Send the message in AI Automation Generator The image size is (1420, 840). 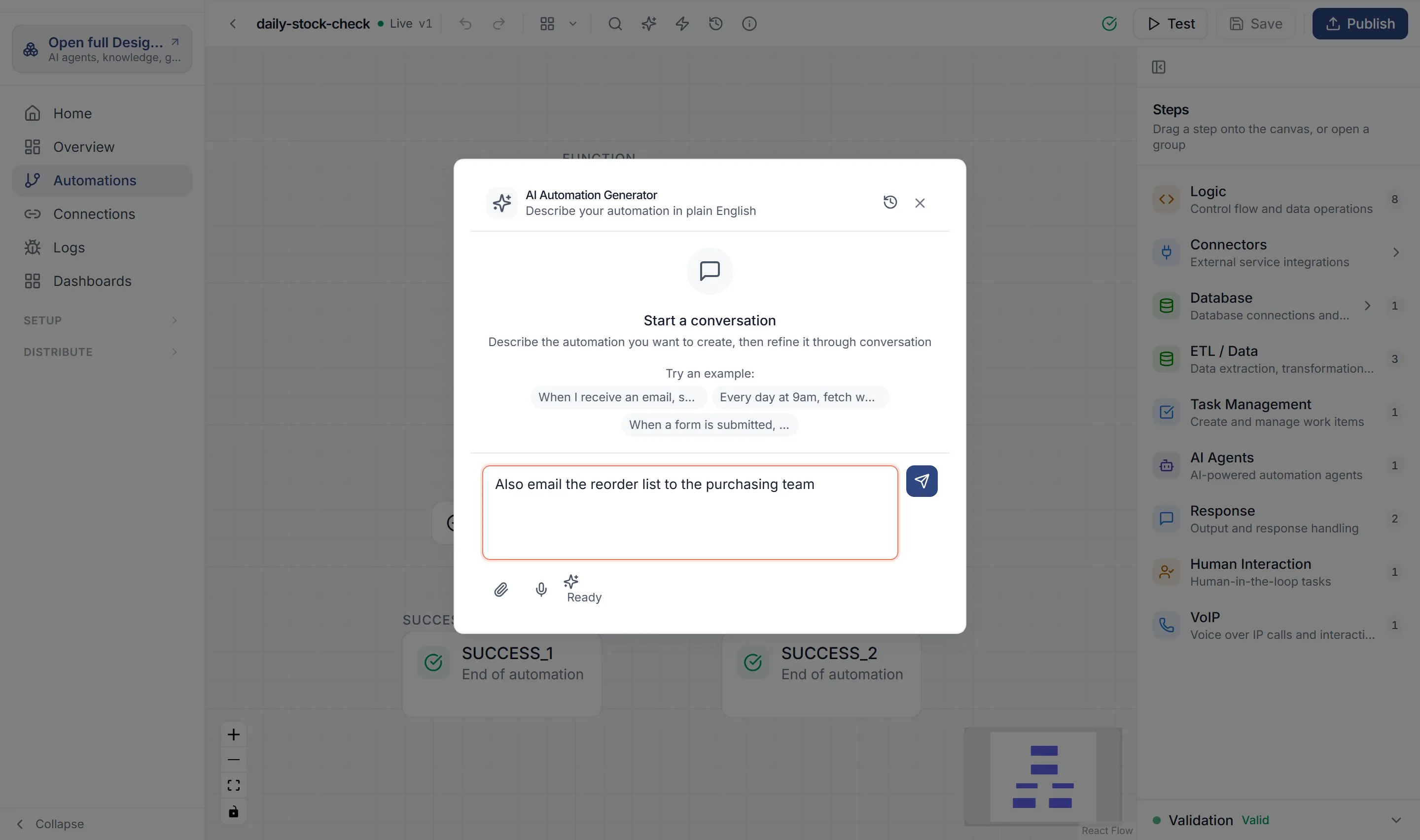[922, 481]
